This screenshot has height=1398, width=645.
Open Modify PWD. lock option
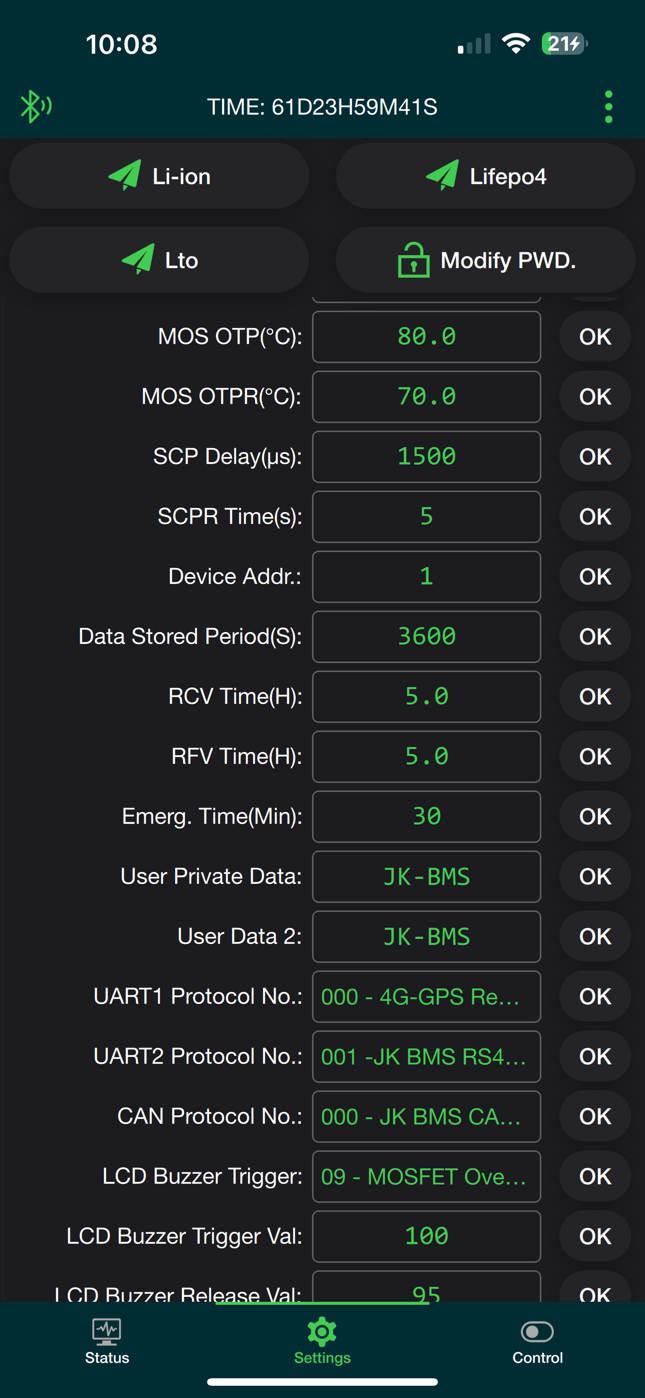(x=485, y=260)
